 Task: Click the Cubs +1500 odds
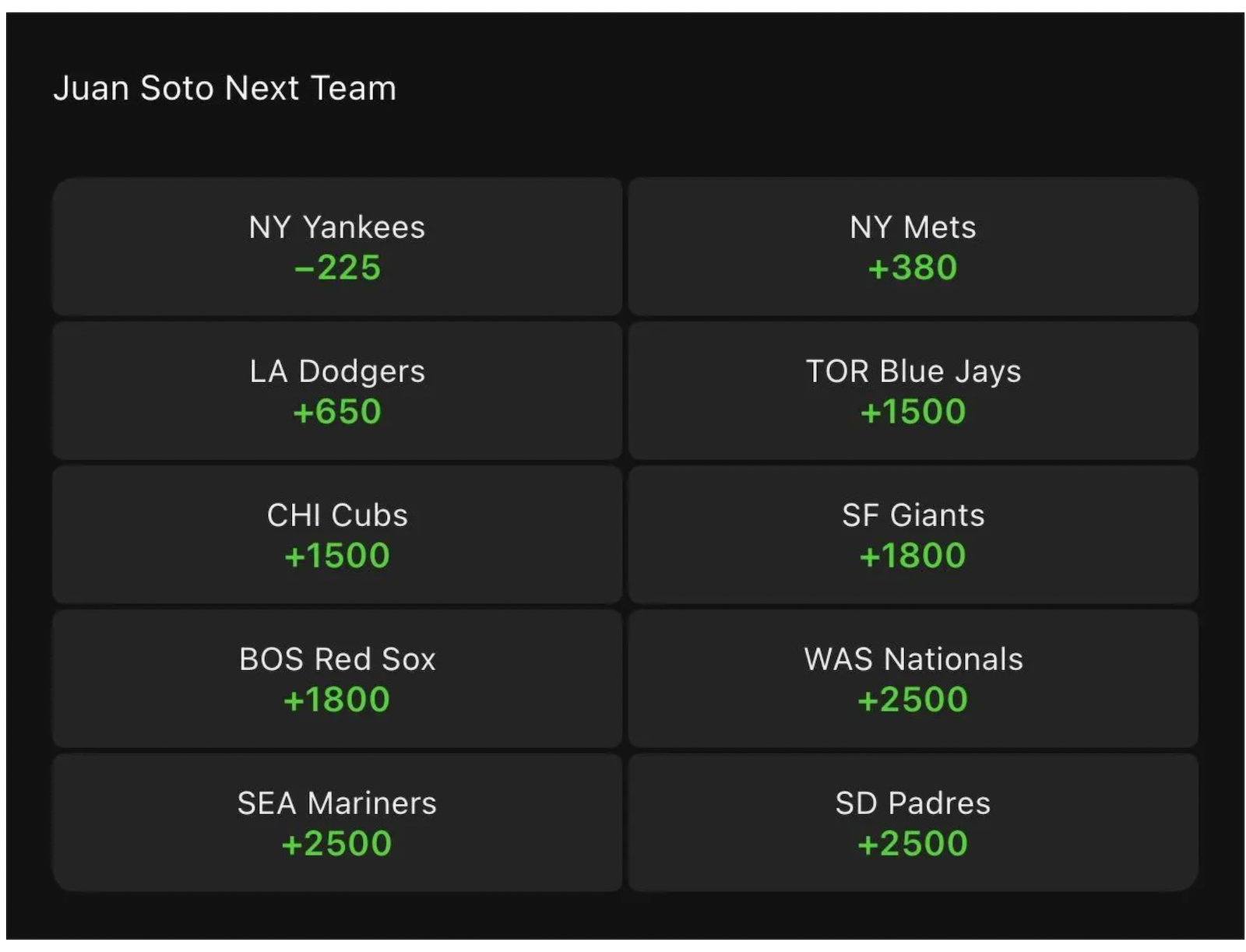(337, 556)
